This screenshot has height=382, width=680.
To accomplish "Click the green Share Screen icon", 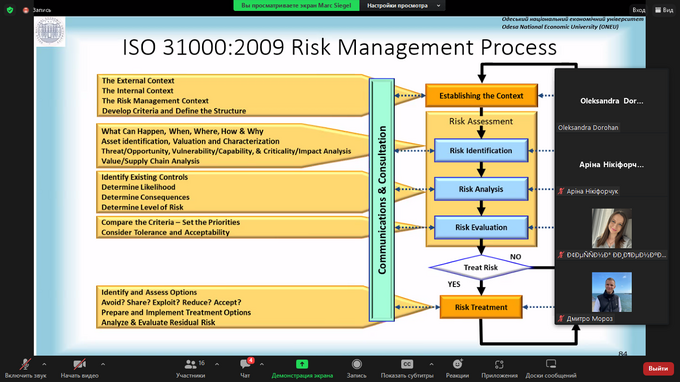I will click(302, 364).
